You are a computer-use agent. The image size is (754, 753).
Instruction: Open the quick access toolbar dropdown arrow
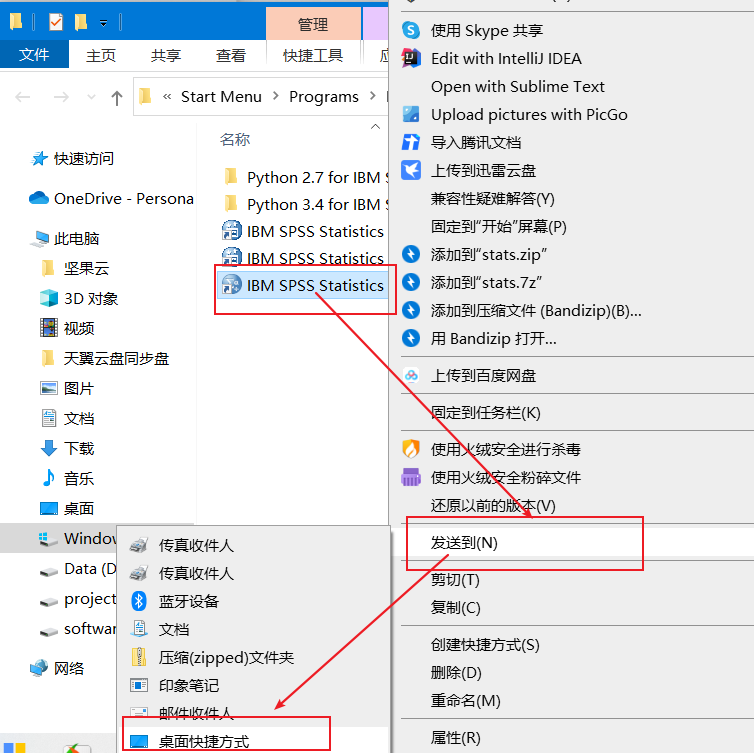(103, 23)
